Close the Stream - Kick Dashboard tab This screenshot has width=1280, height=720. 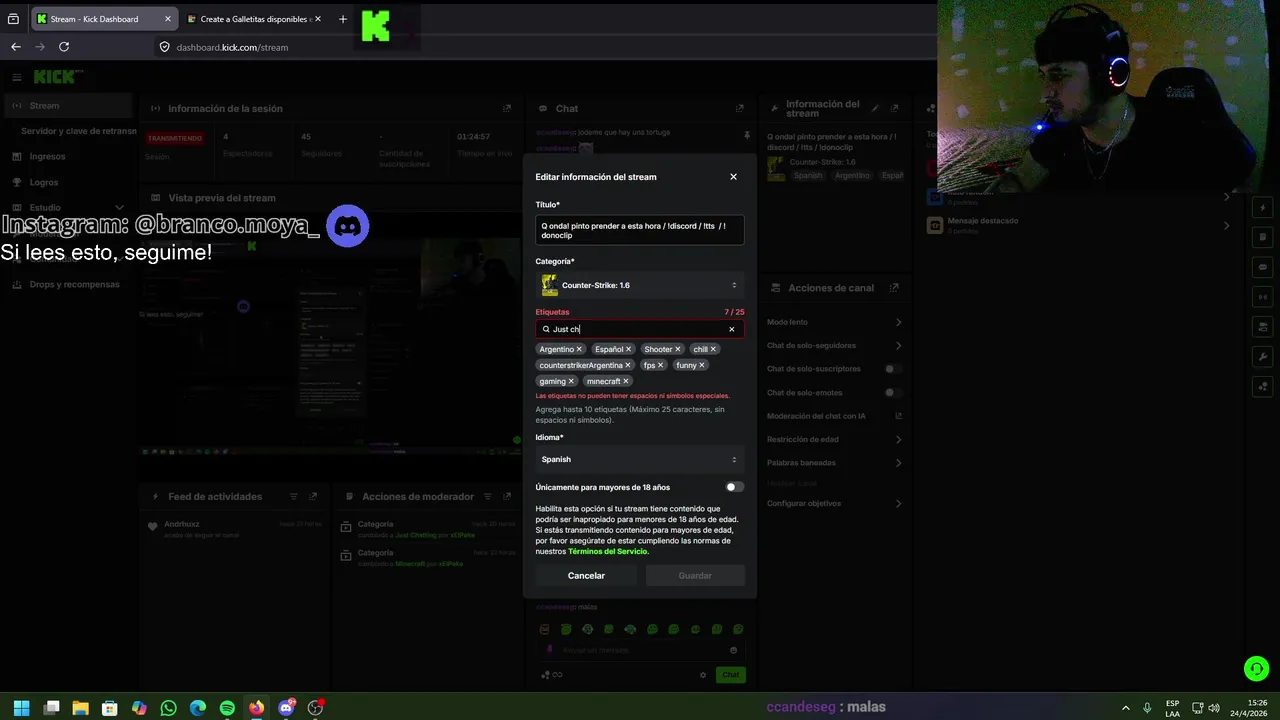tap(167, 19)
